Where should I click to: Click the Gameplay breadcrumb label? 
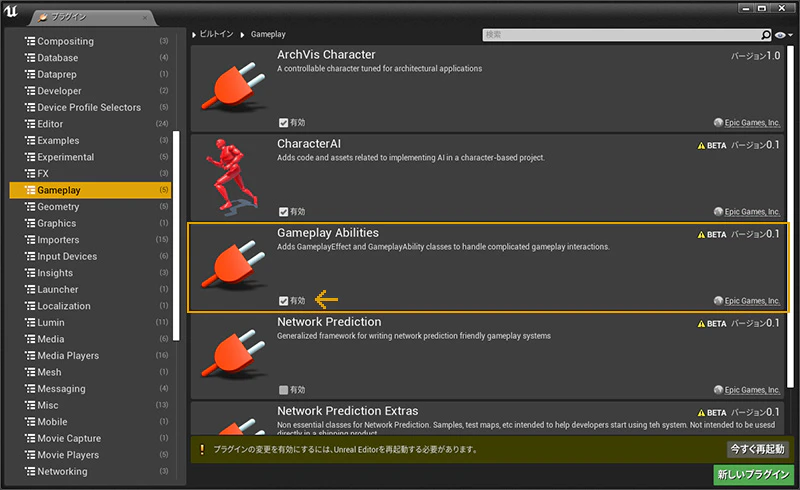[268, 34]
